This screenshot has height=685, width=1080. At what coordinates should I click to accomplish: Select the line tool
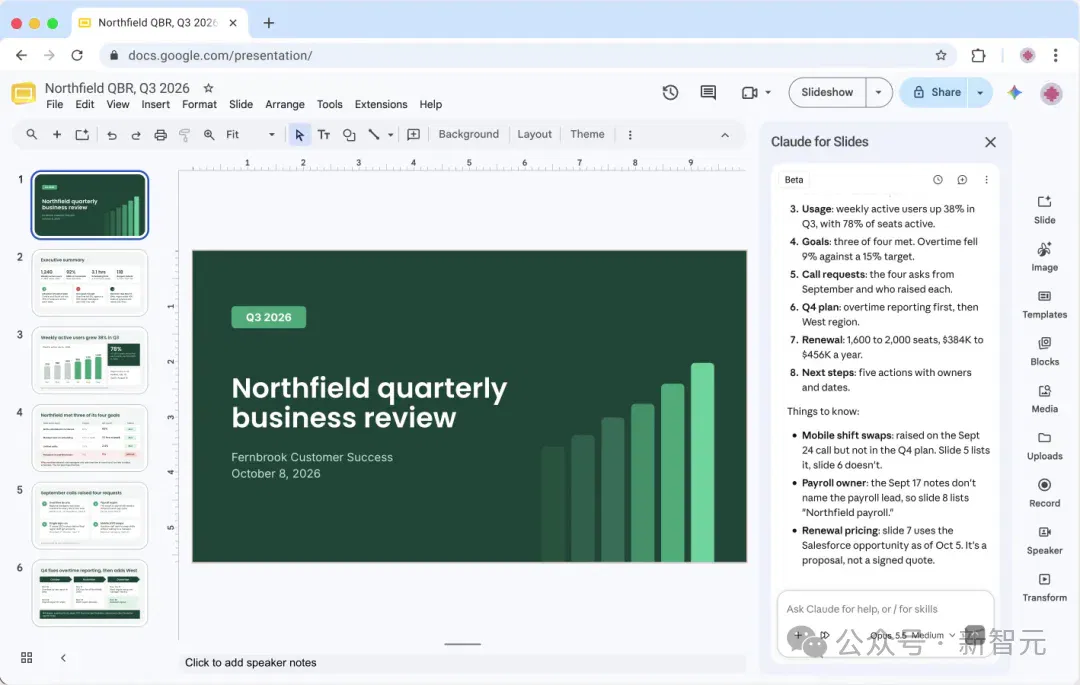(x=374, y=134)
